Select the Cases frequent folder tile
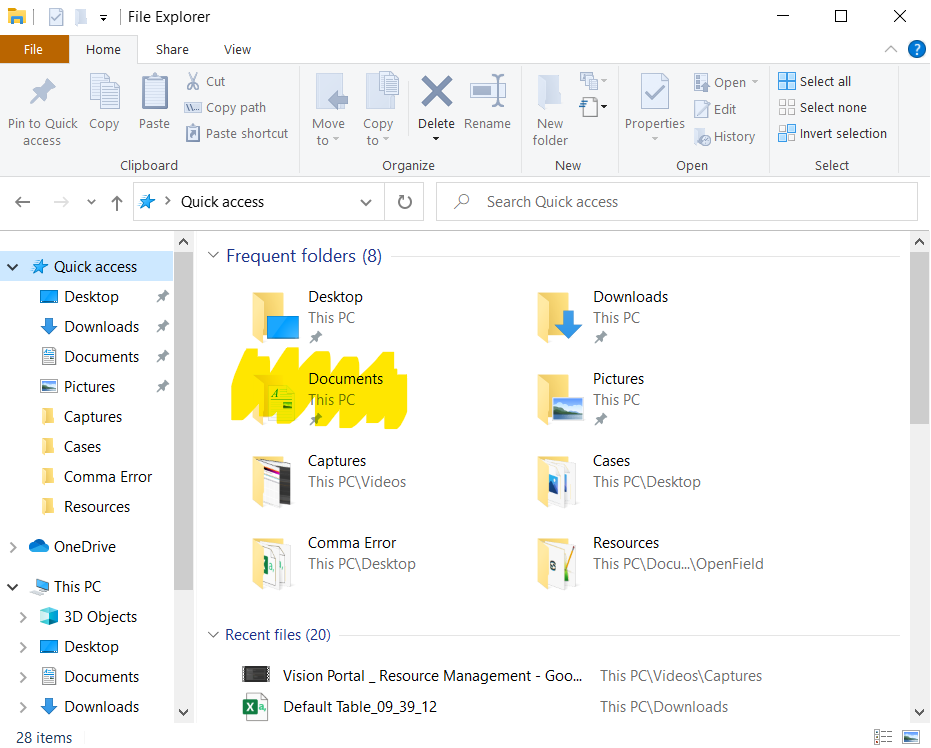Viewport: 931px width, 748px height. point(619,480)
